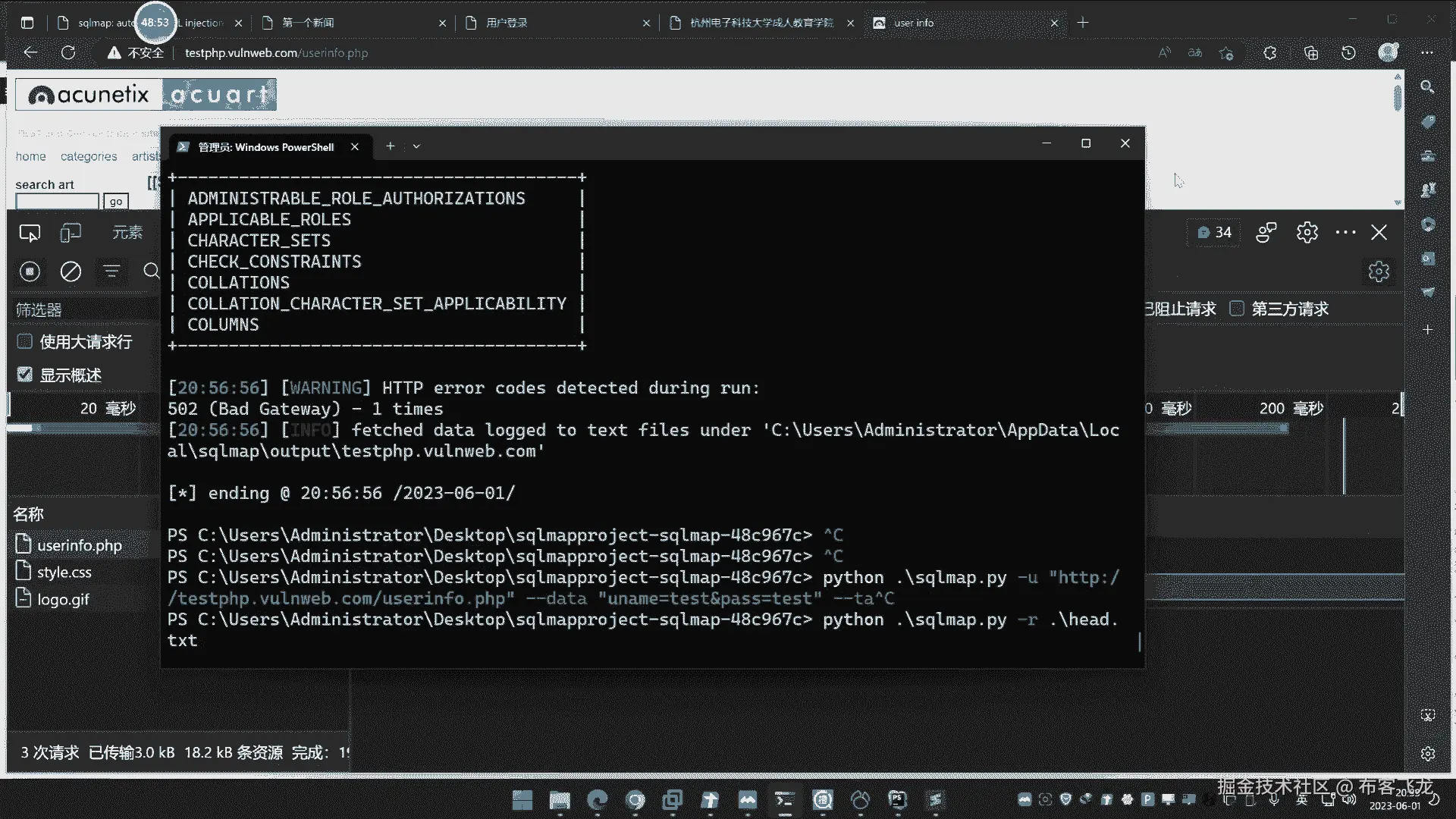
Task: Clear the network log icon
Action: 71,271
